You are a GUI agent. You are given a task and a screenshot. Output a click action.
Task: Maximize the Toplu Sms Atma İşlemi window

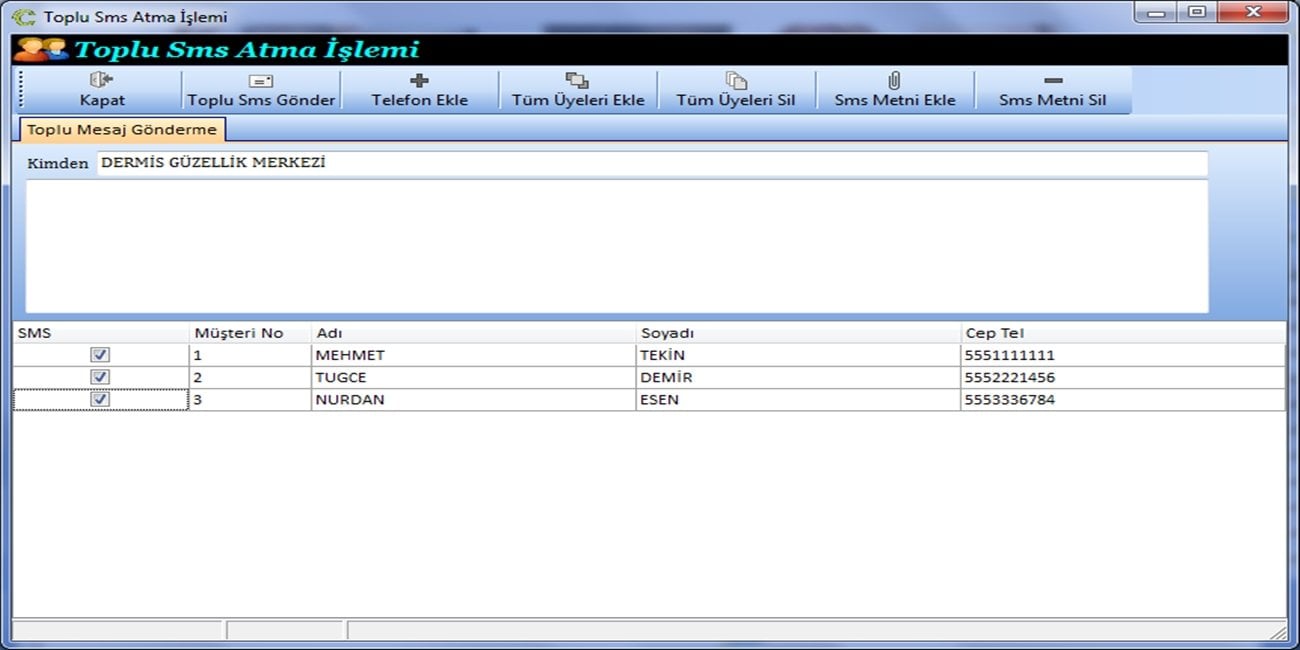(1196, 12)
